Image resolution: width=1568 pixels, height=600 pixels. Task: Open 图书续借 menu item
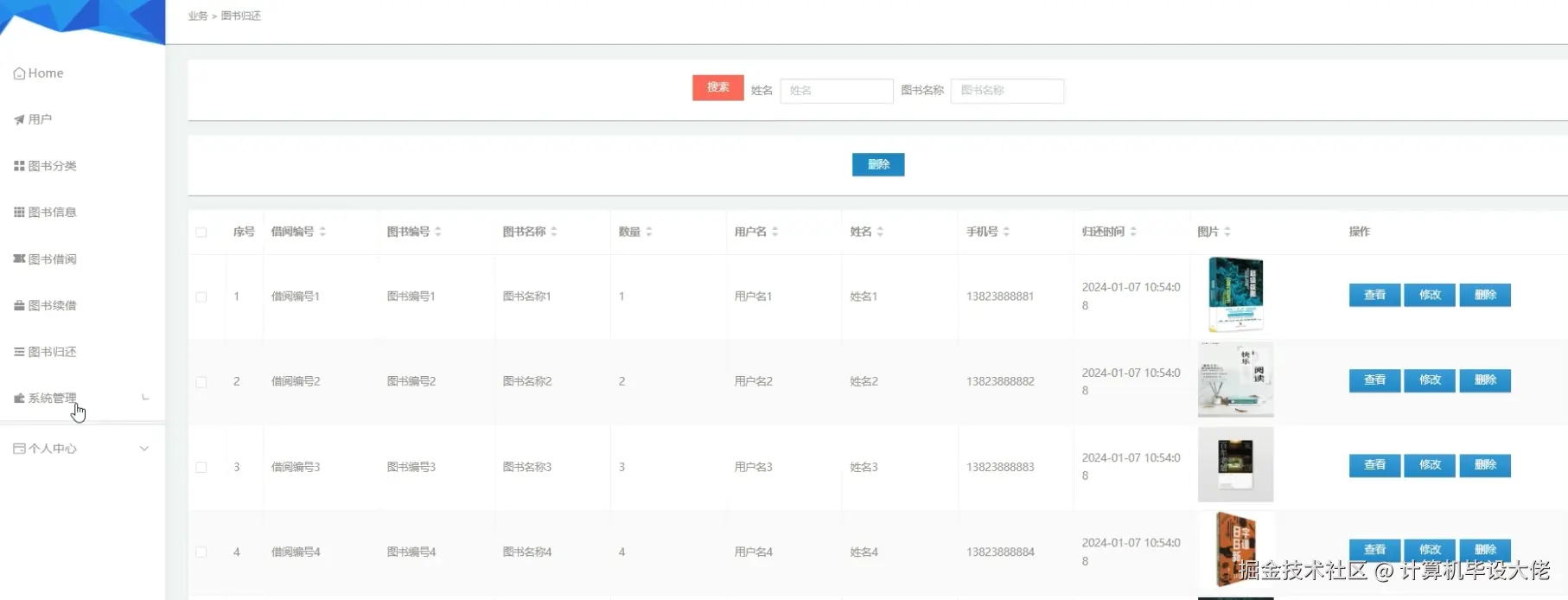(x=52, y=305)
